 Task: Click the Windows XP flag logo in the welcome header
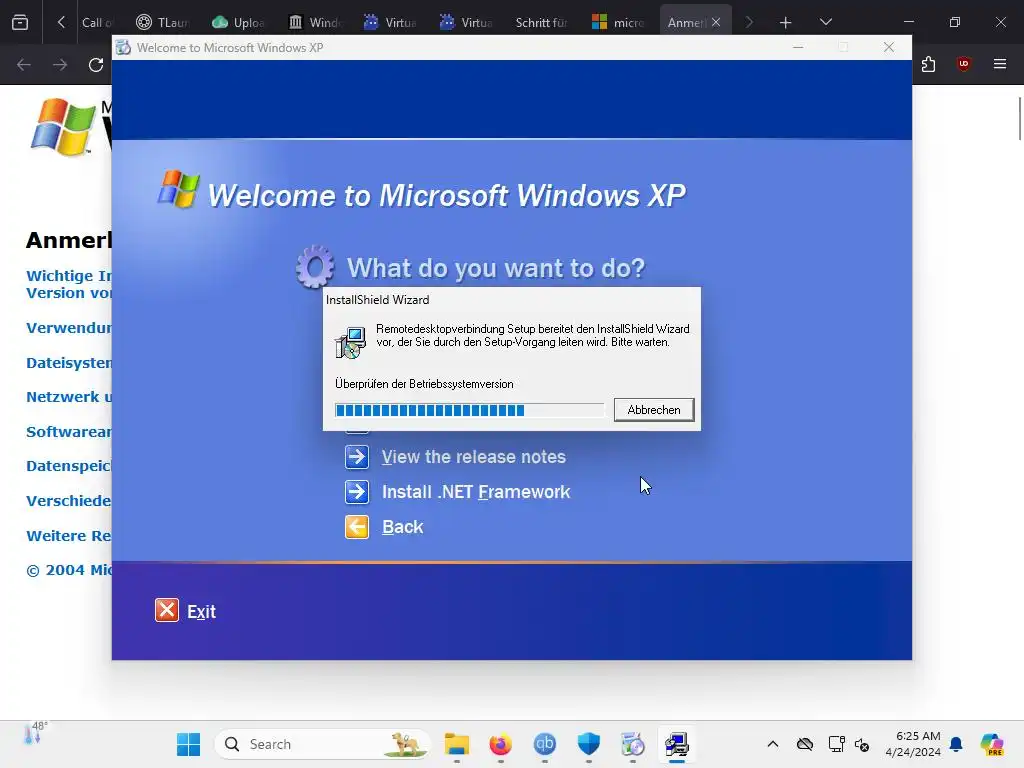tap(178, 189)
